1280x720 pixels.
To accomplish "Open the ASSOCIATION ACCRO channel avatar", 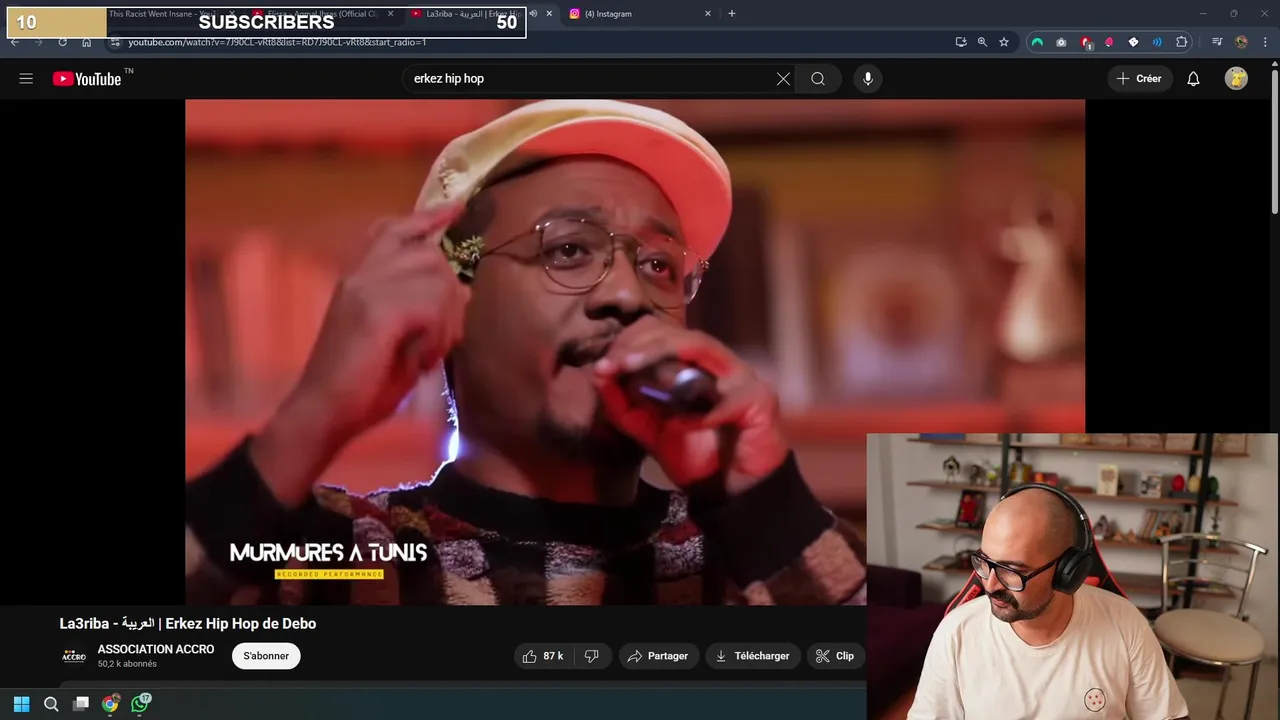I will coord(74,656).
